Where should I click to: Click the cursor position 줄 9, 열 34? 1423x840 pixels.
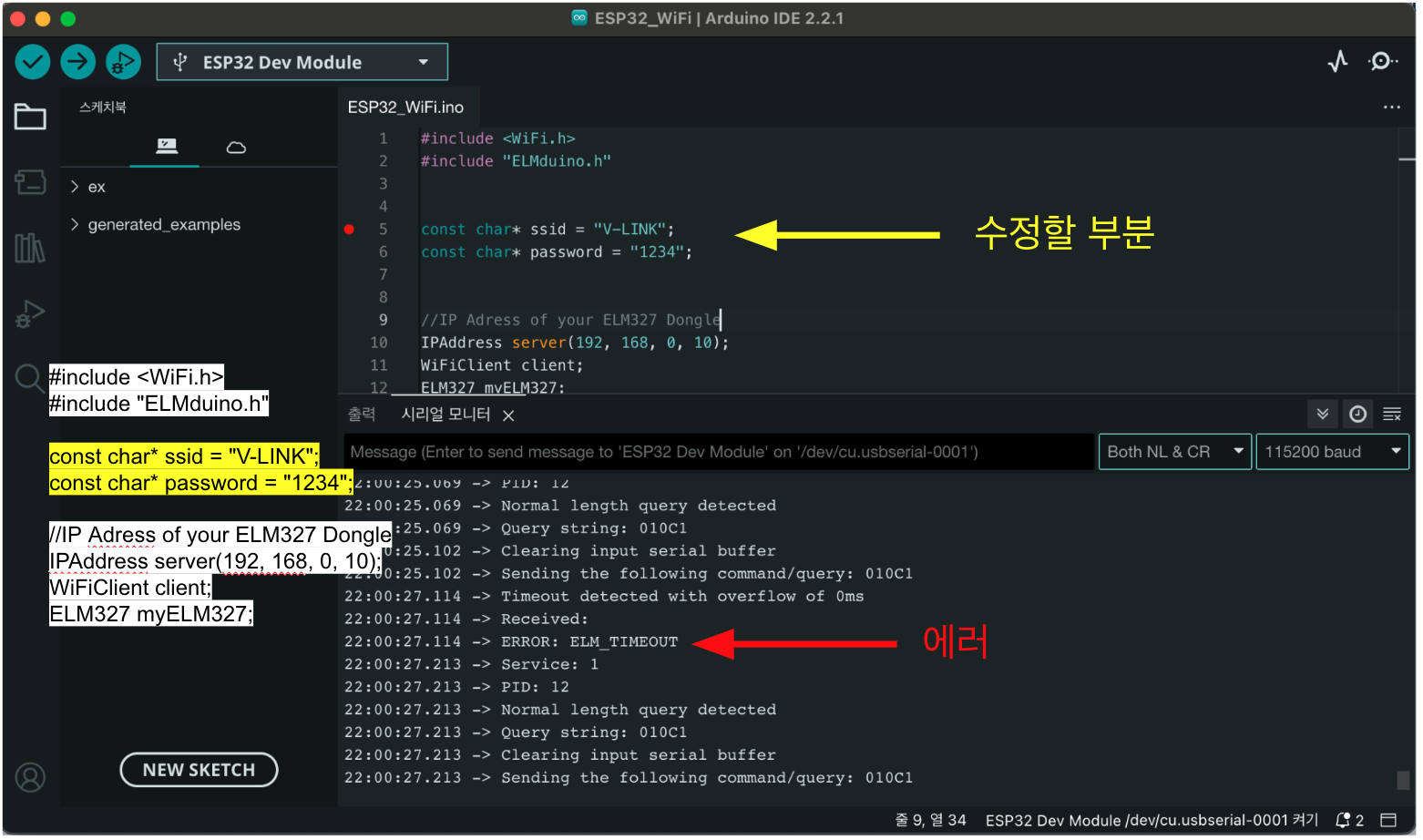[930, 820]
